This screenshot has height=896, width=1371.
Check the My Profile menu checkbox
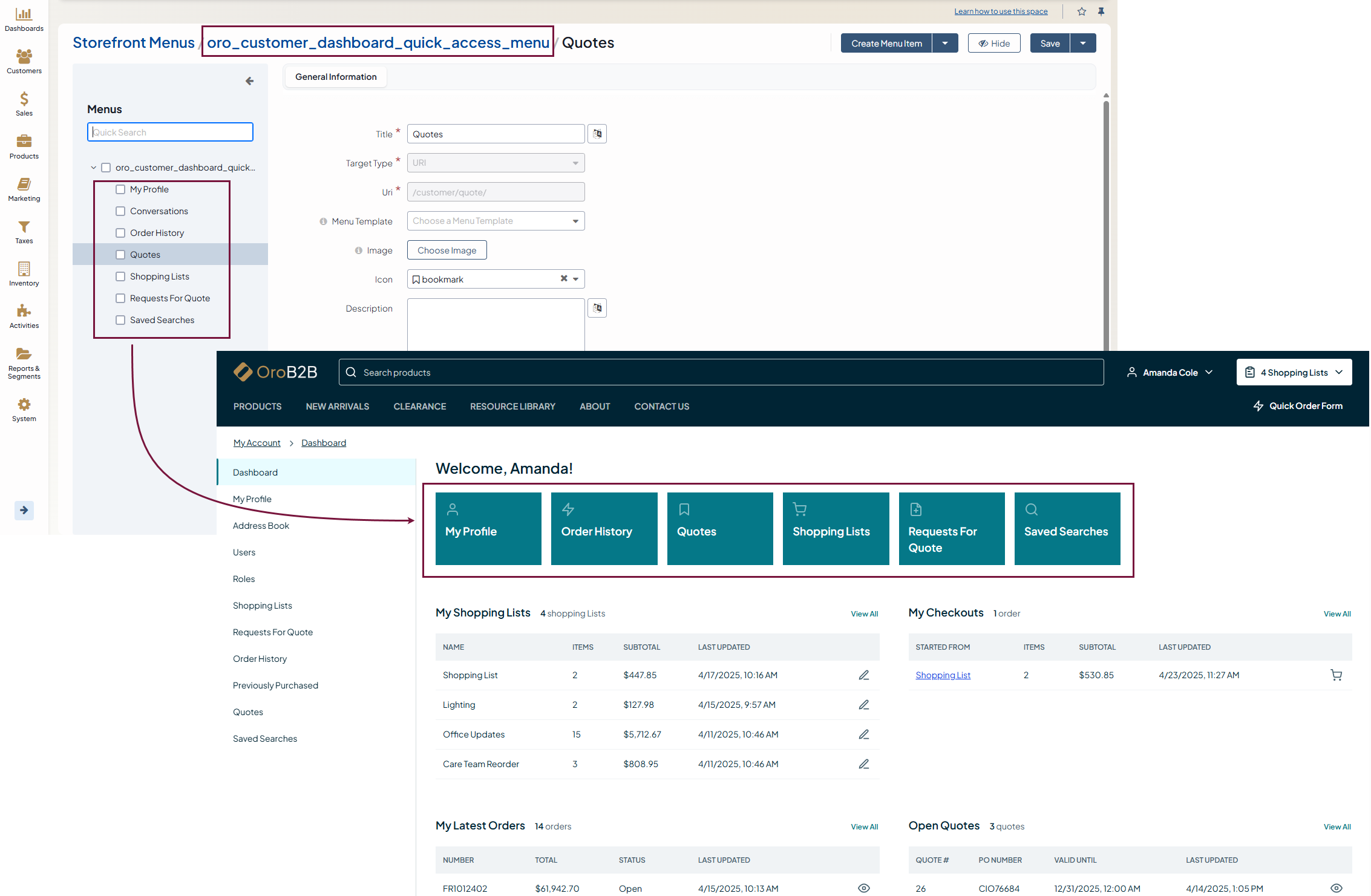(120, 189)
